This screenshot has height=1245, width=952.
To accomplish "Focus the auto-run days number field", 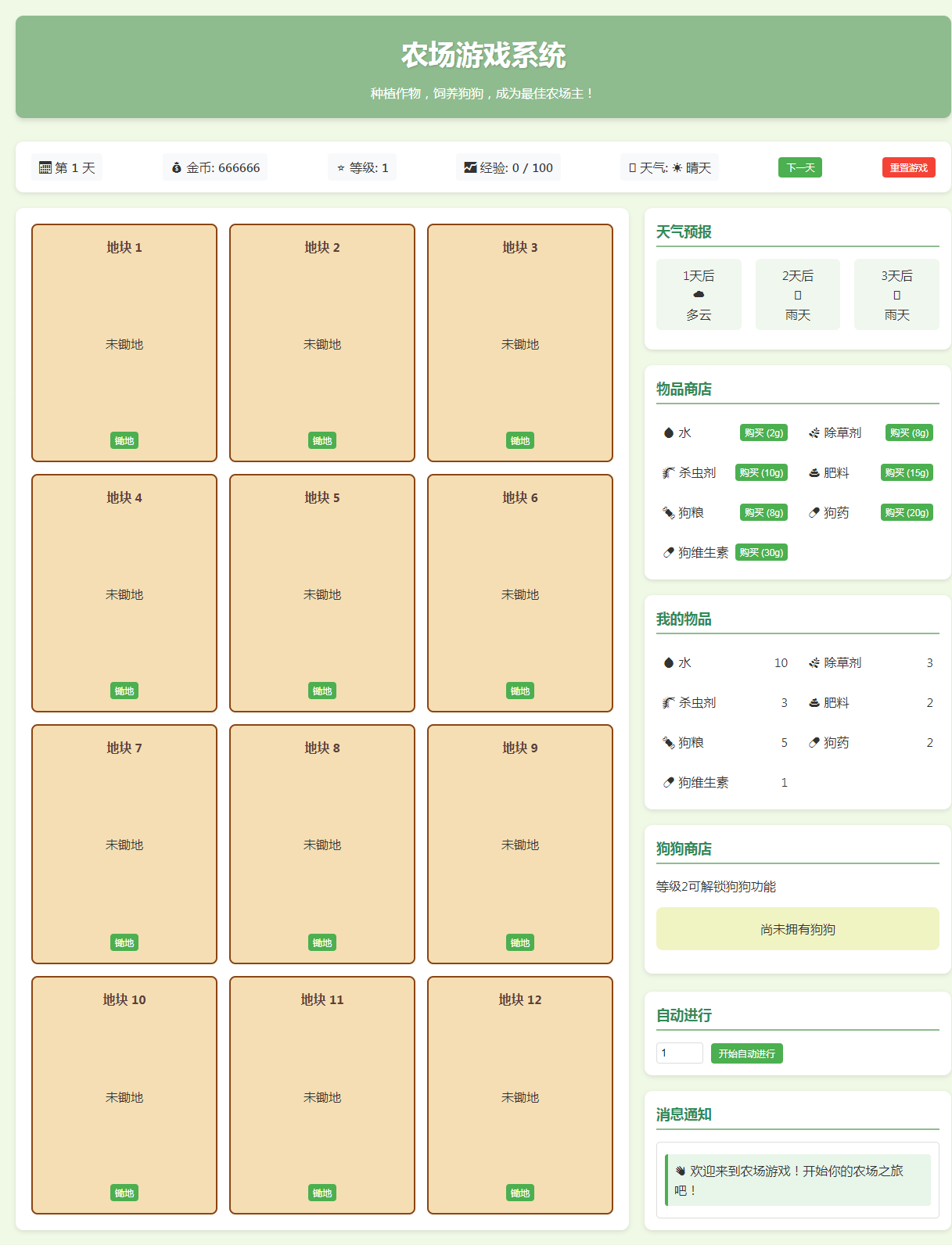I will click(679, 1053).
